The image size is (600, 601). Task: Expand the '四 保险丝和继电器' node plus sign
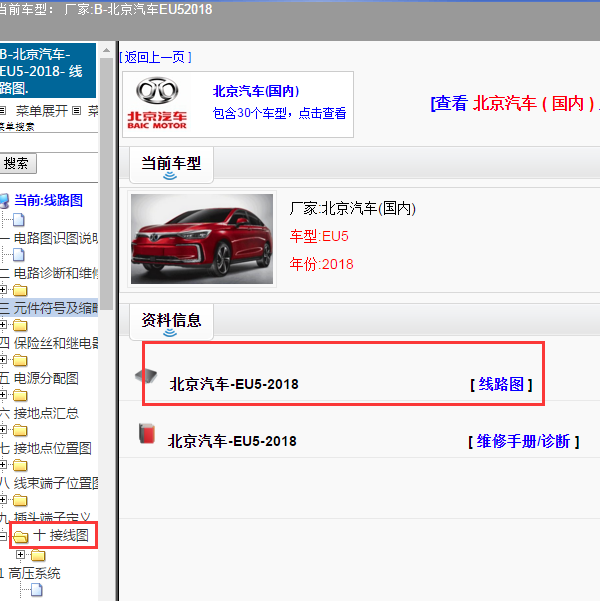3,325
